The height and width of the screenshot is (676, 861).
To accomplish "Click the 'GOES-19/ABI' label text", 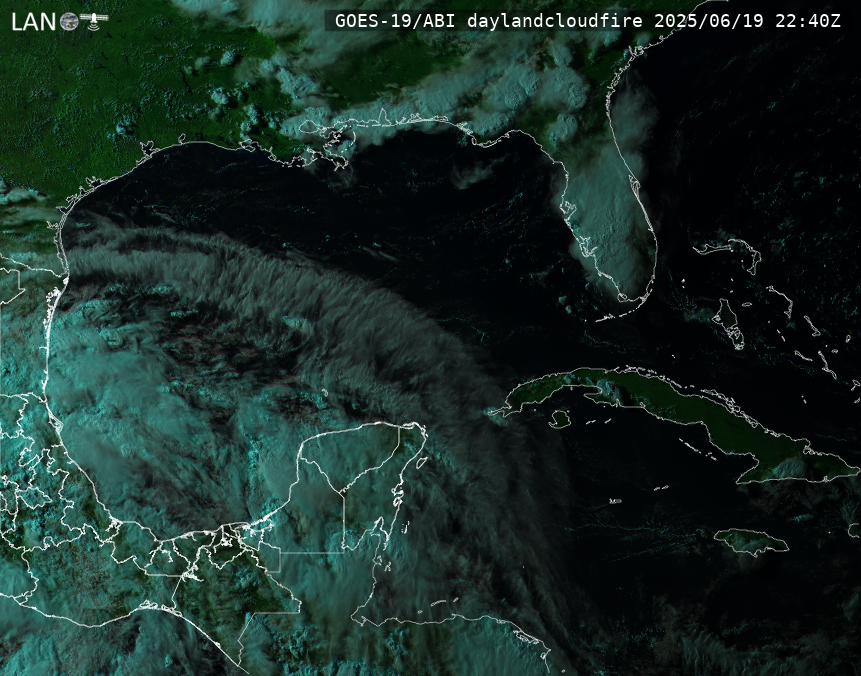I will (395, 21).
